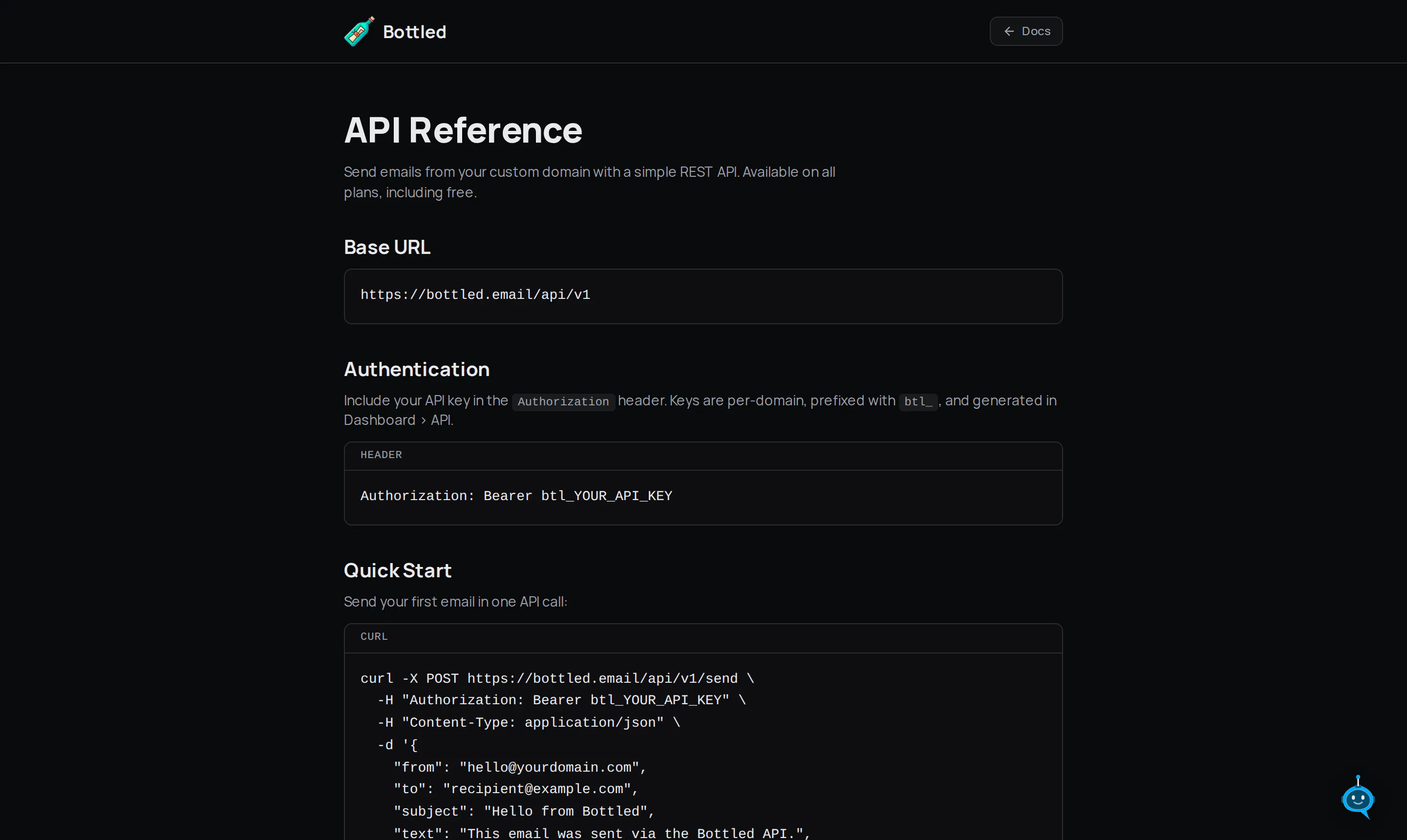Click the intro sentence "Send emails from your custom domain"
This screenshot has height=840, width=1407.
(589, 182)
